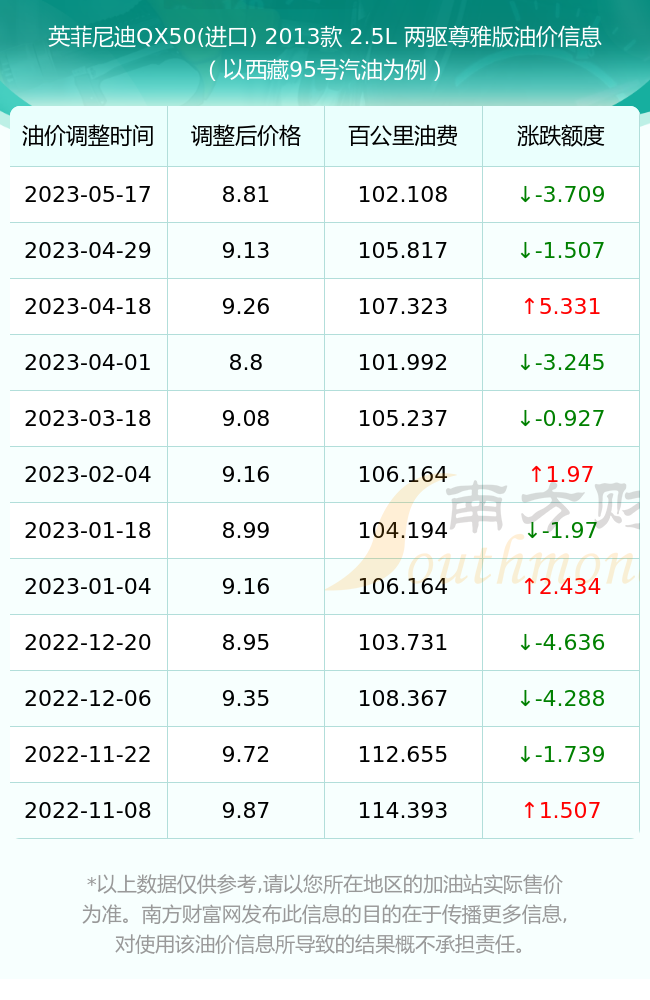
Task: Click the red up arrow beside 5.331
Action: [529, 306]
